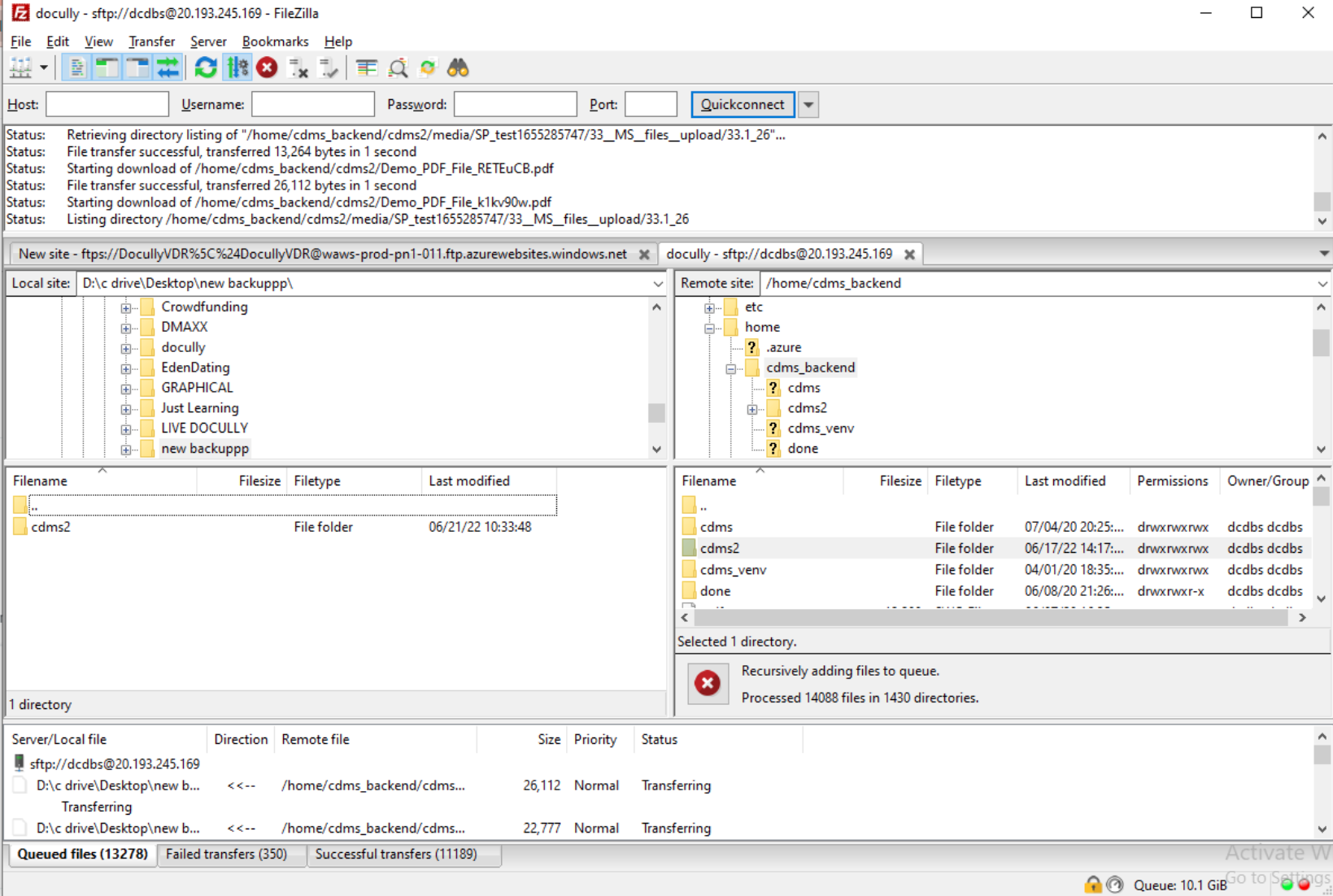Open the Bookmarks menu

click(275, 41)
